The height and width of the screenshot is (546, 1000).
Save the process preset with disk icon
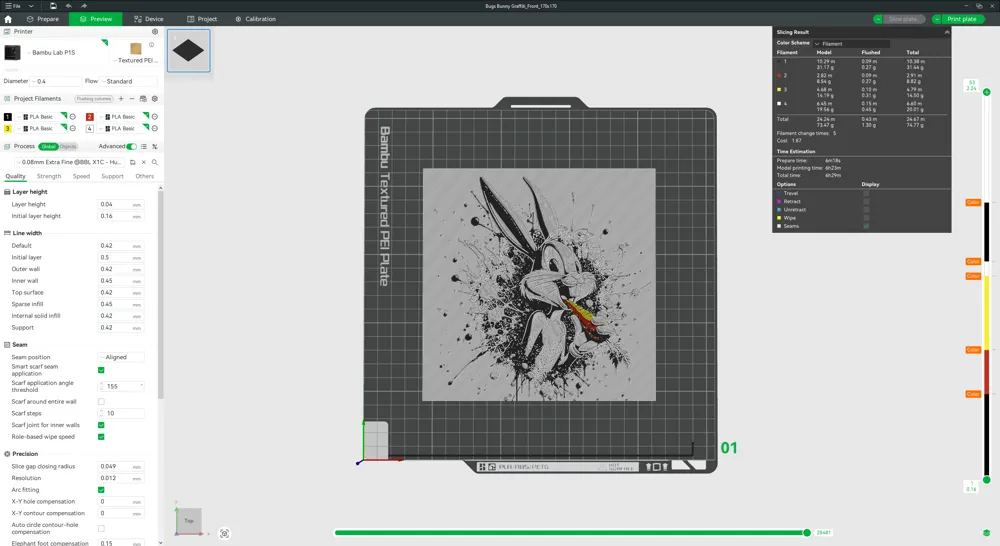pos(133,162)
